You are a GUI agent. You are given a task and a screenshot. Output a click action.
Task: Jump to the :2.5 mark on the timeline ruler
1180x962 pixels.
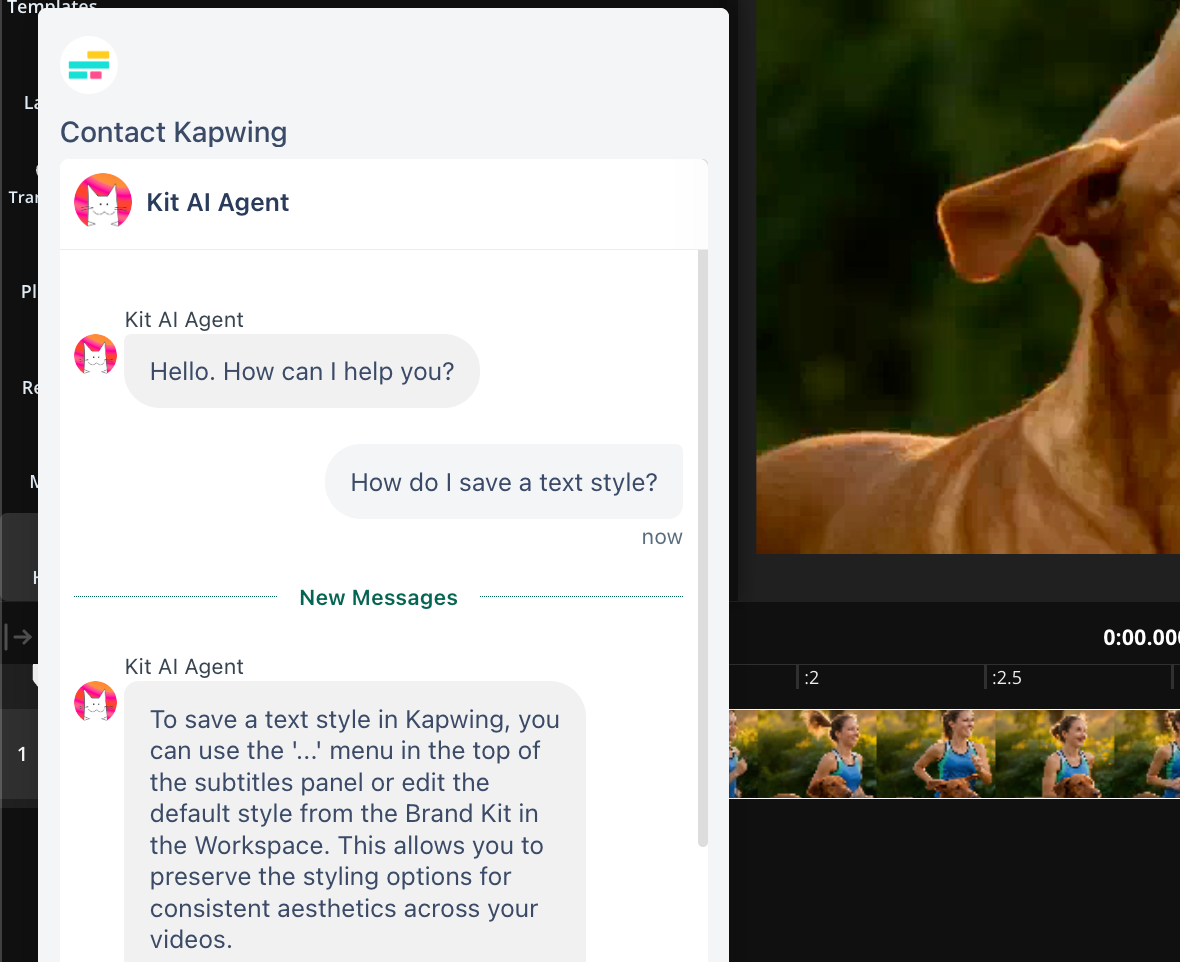coord(1006,678)
